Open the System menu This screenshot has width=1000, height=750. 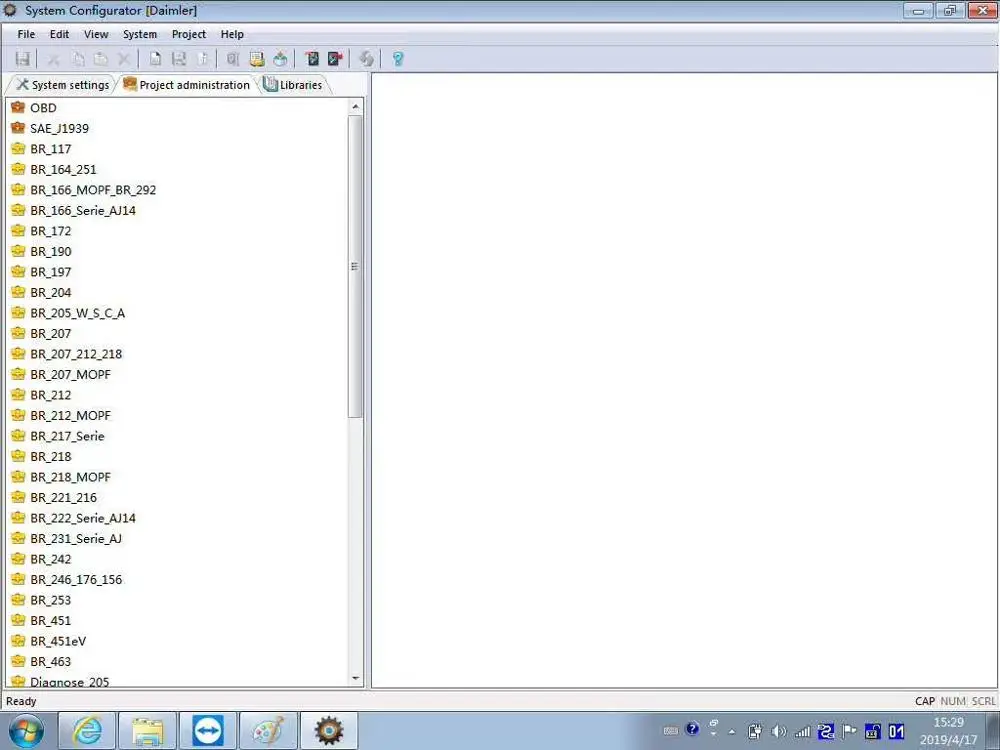coord(140,34)
